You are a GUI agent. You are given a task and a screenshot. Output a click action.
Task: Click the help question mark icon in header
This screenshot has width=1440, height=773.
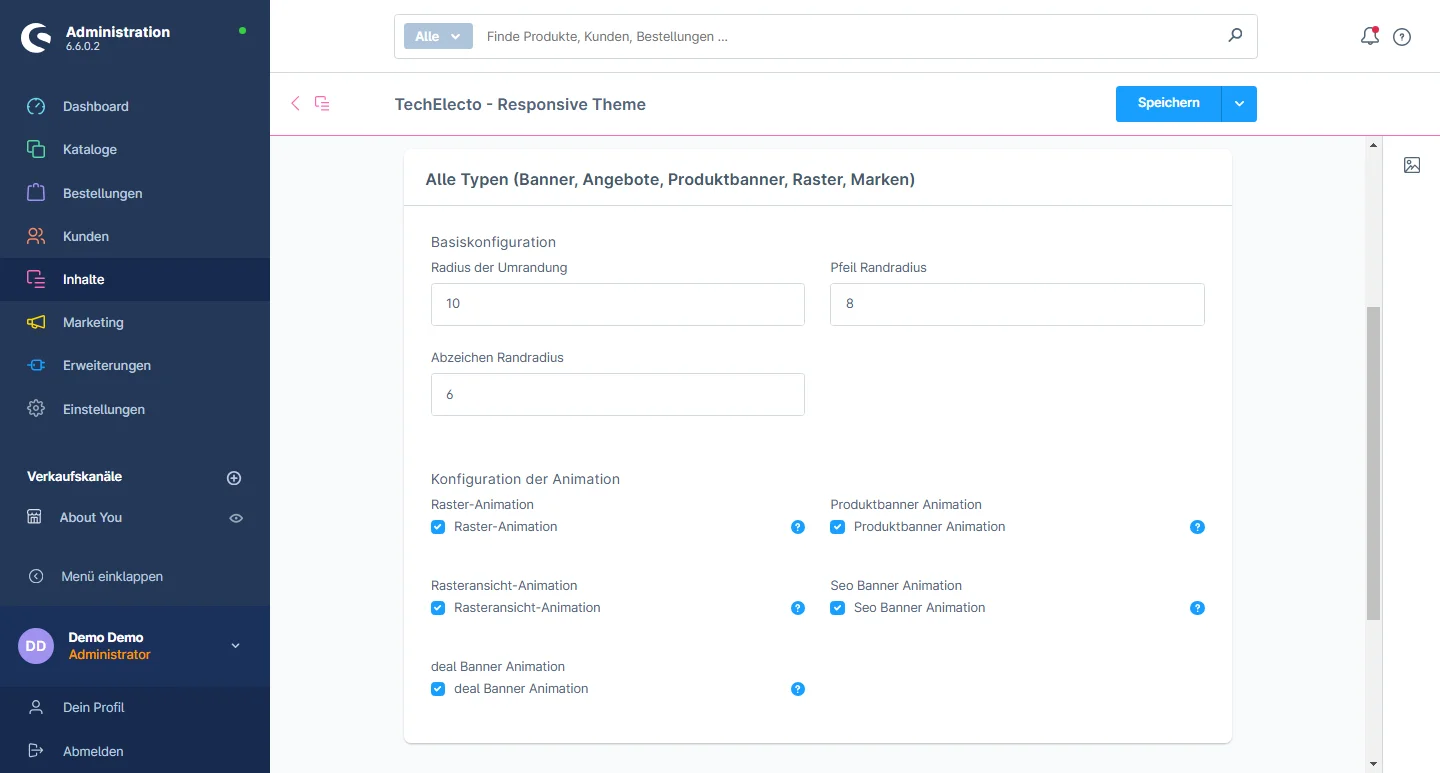[x=1402, y=37]
